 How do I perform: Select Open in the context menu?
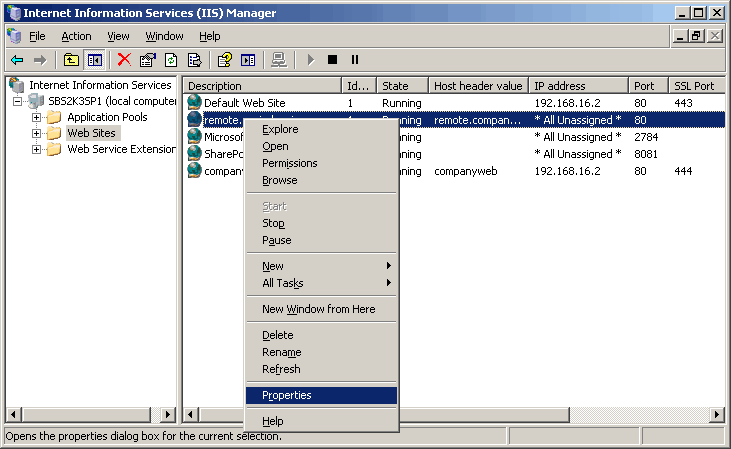(322, 146)
